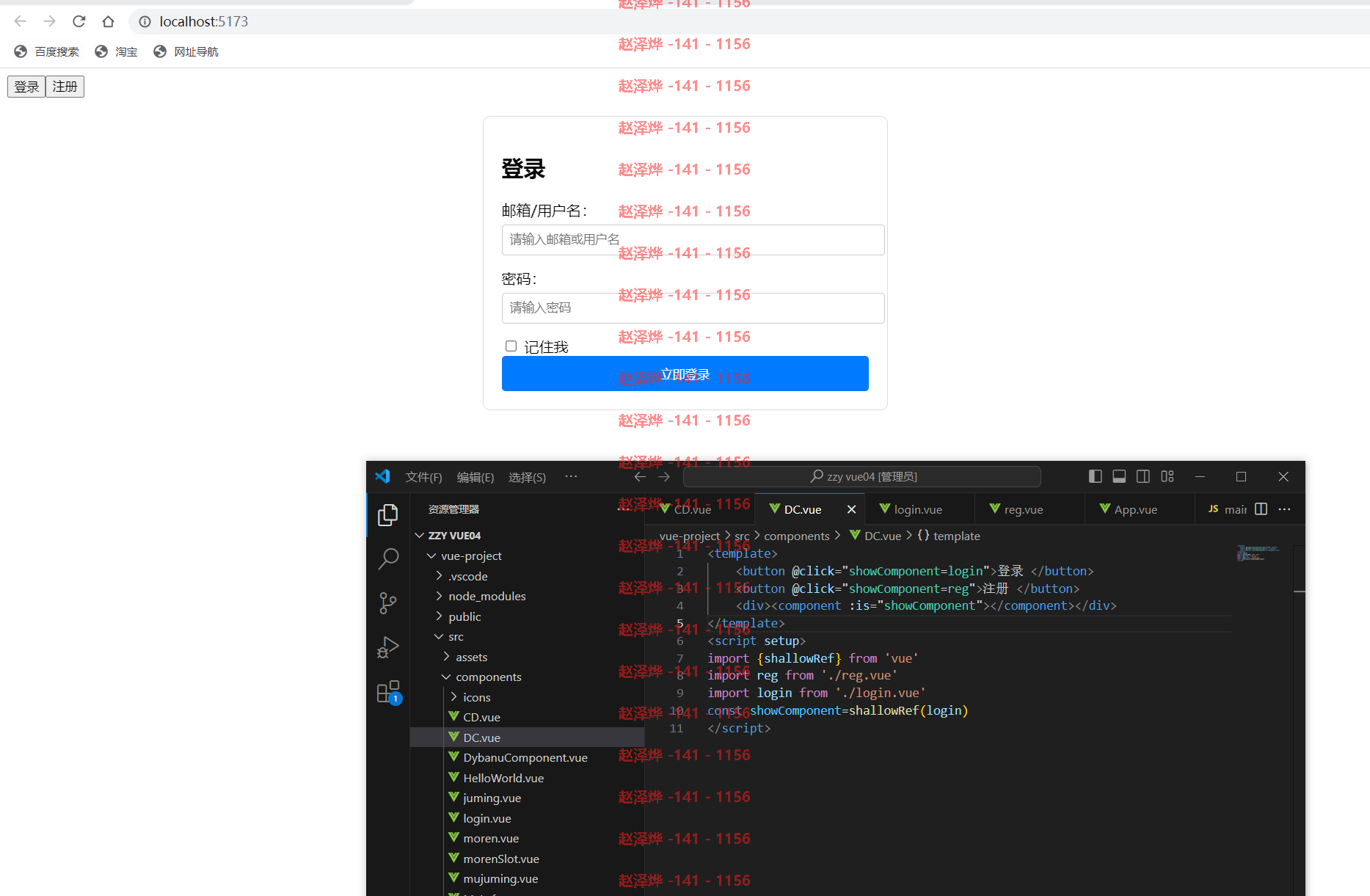Open Source Control view in VS Code
This screenshot has height=896, width=1370.
[388, 603]
